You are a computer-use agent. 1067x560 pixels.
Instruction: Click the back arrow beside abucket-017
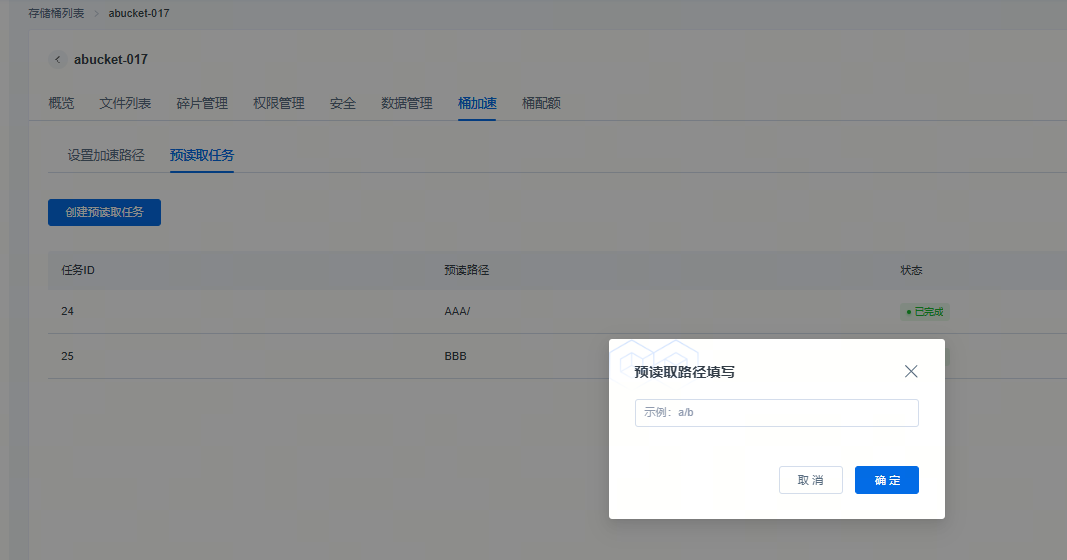click(58, 60)
